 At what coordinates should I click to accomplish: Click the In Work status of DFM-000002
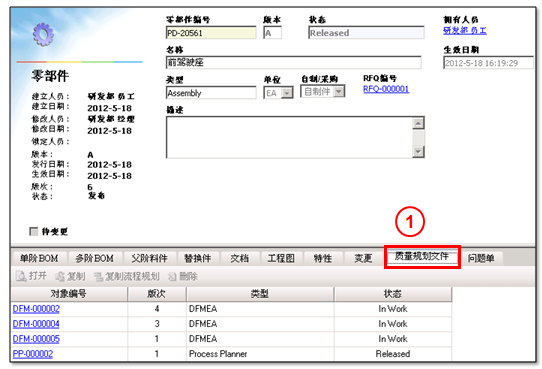393,309
